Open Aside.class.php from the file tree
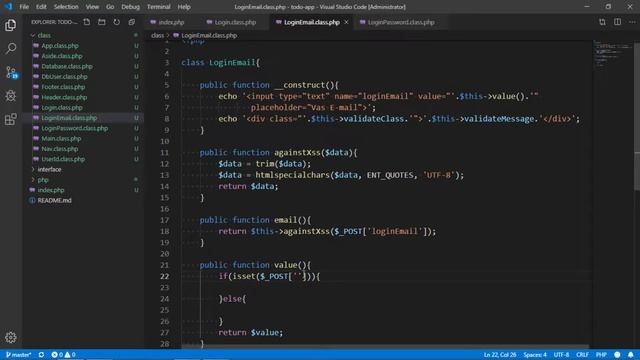The height and width of the screenshot is (360, 640). (62, 56)
